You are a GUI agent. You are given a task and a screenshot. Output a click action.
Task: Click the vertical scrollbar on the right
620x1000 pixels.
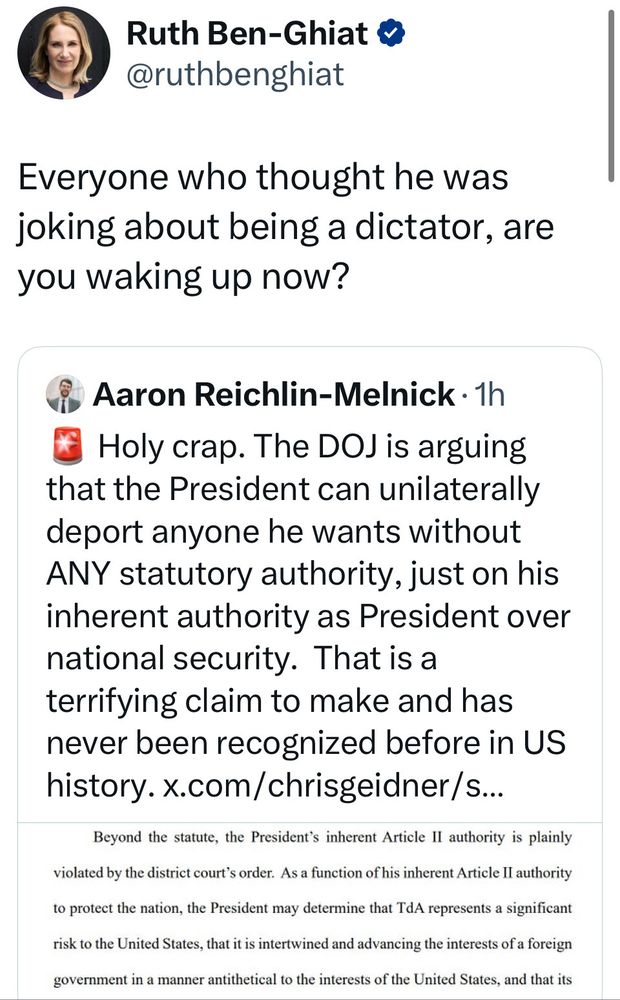[610, 90]
